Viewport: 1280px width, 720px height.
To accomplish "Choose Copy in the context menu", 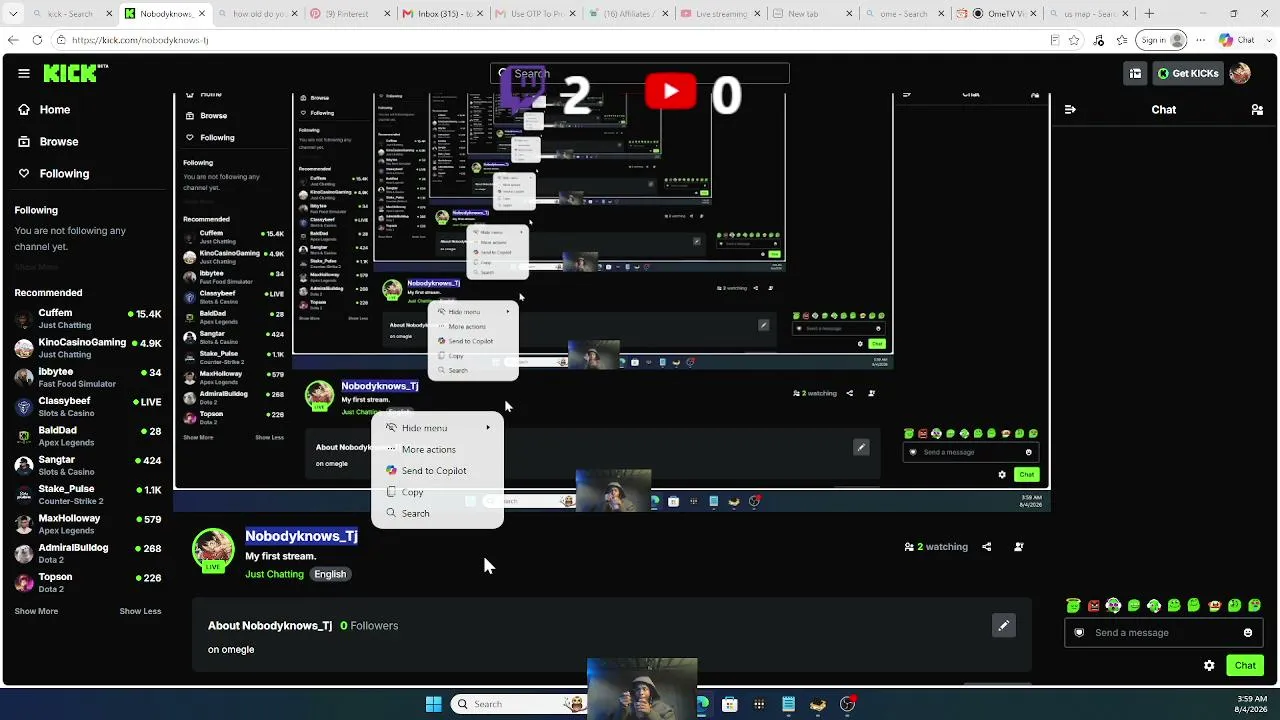I will (x=437, y=493).
